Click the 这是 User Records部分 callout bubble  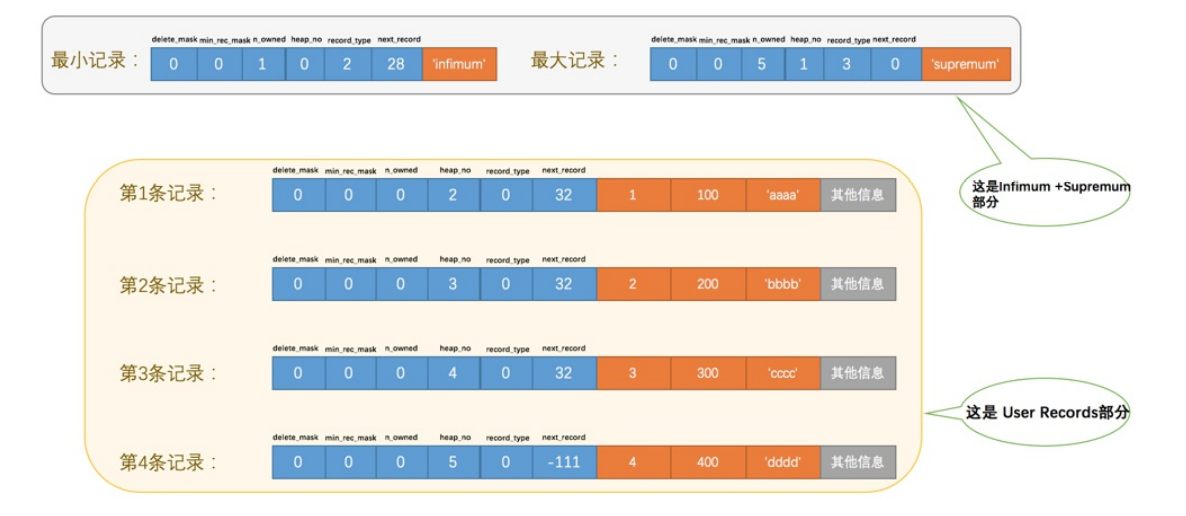1047,413
